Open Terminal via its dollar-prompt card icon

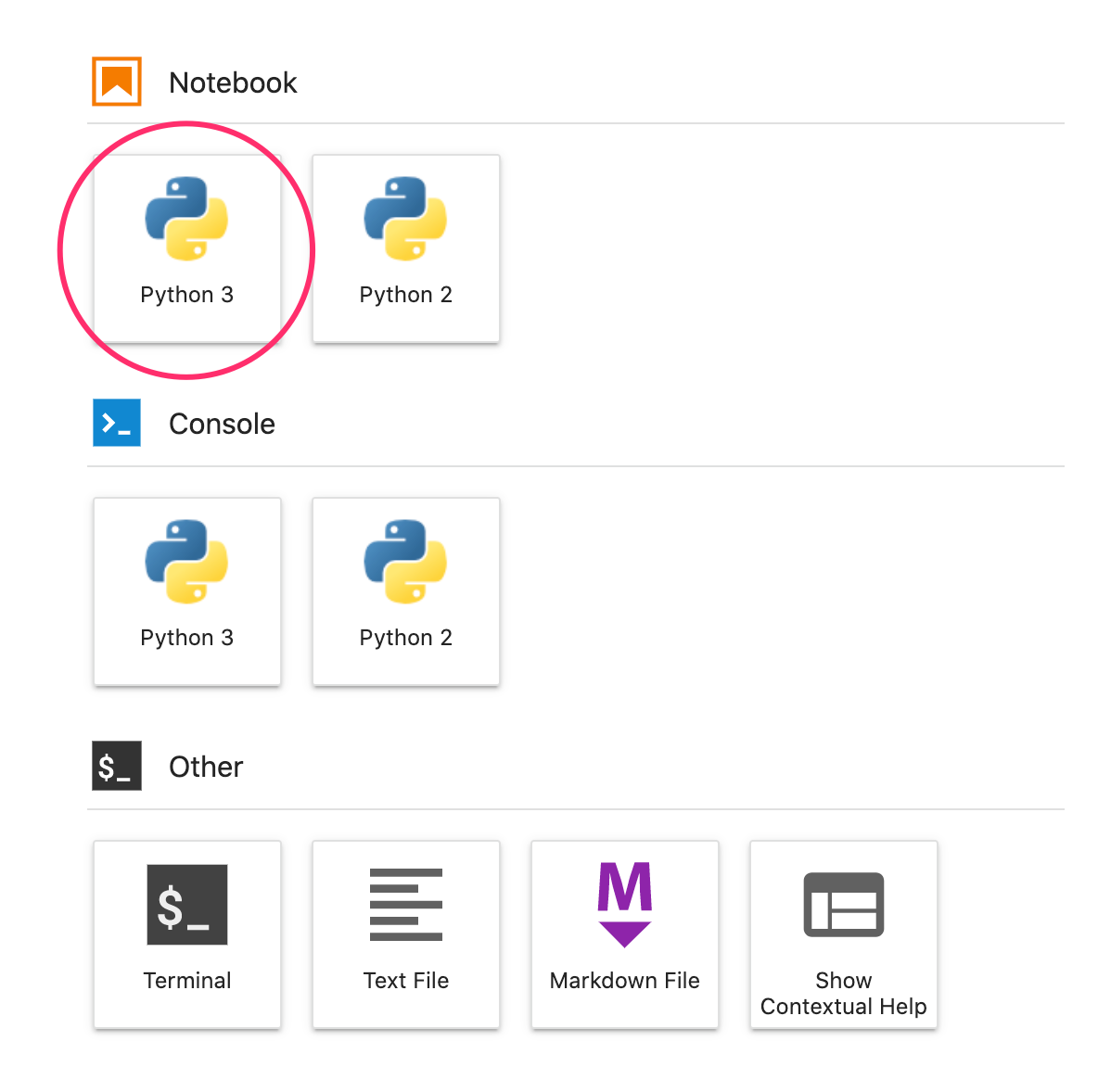tap(186, 905)
